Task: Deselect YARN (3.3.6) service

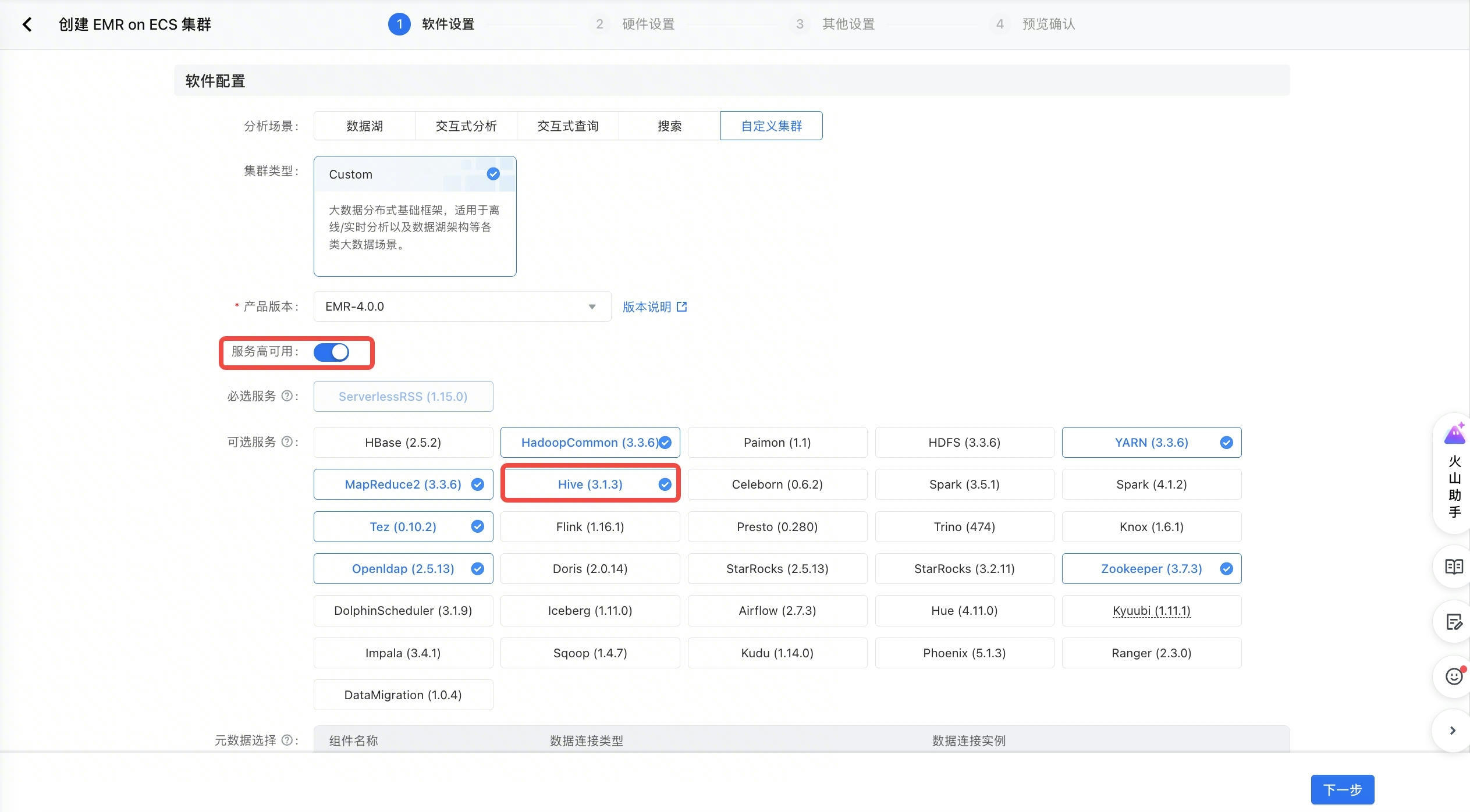Action: pos(1152,443)
